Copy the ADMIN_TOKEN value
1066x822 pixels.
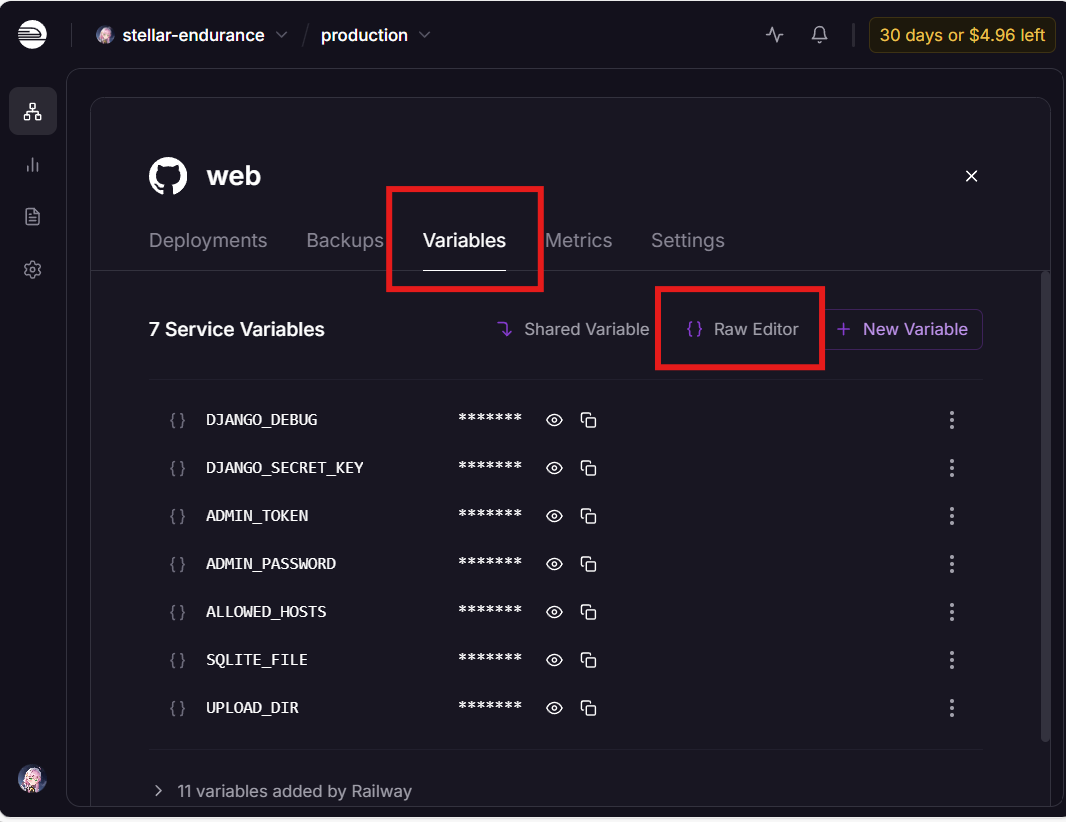588,516
